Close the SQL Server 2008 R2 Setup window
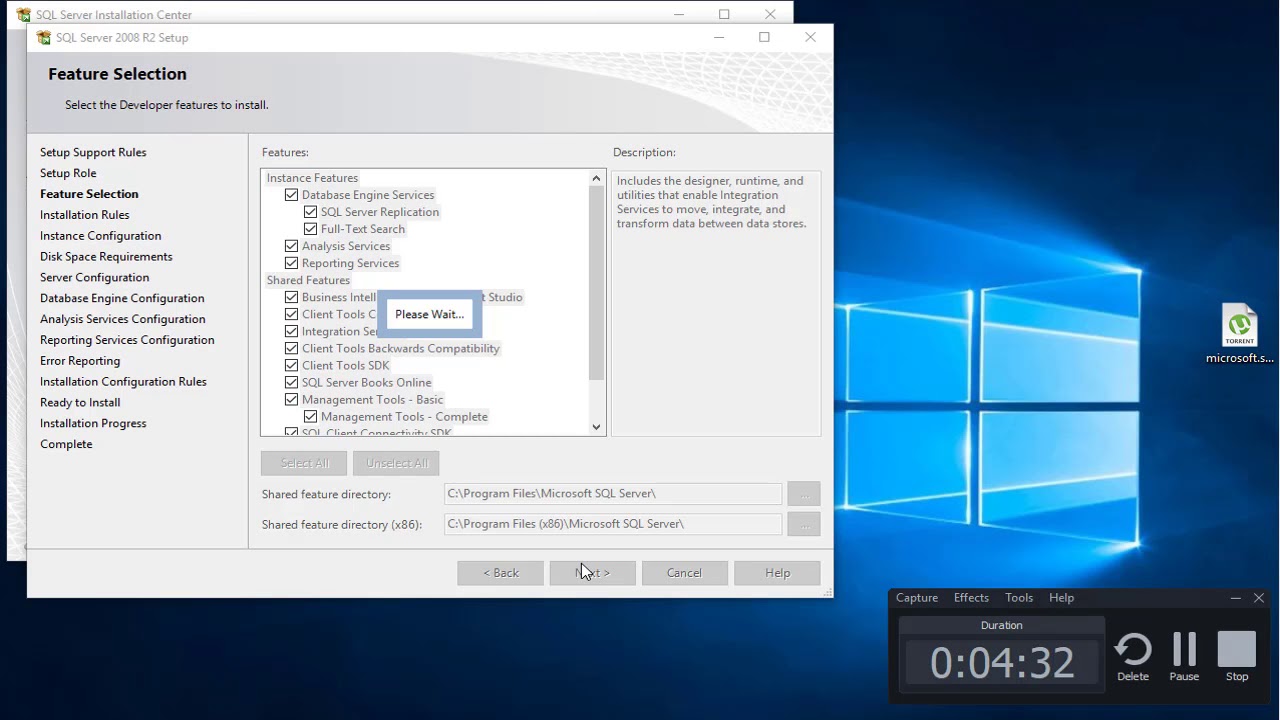1280x720 pixels. tap(810, 38)
